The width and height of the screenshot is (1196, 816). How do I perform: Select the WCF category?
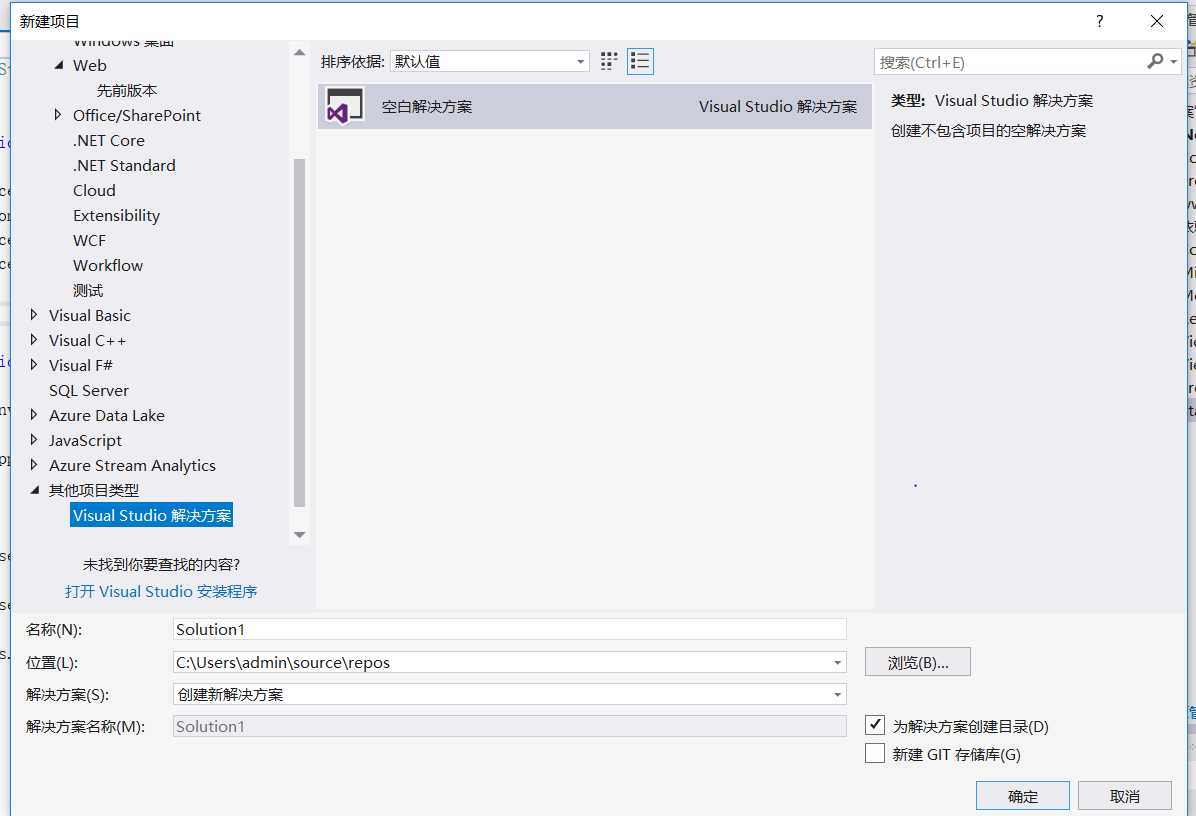[89, 240]
